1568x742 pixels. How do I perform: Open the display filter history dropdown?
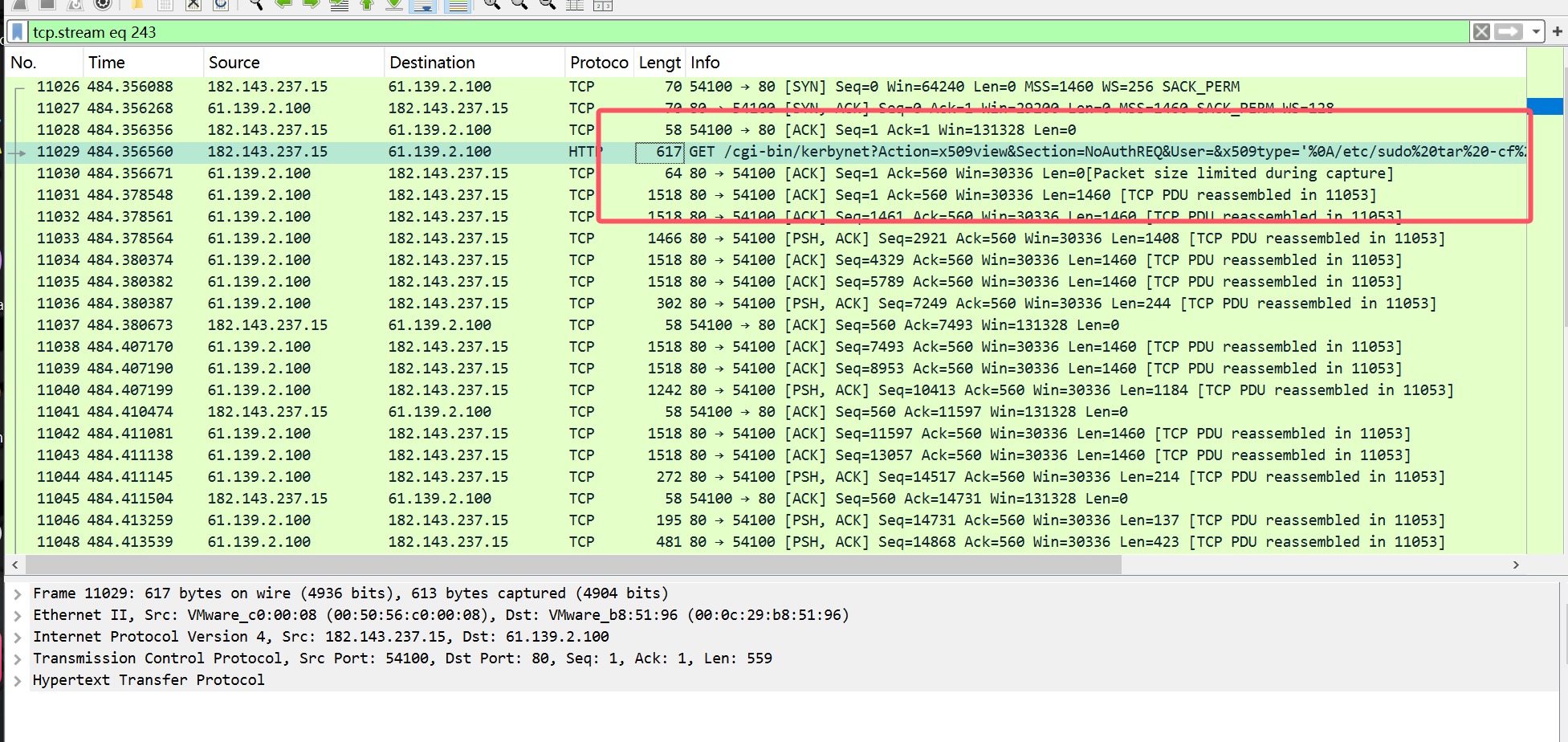(1536, 32)
